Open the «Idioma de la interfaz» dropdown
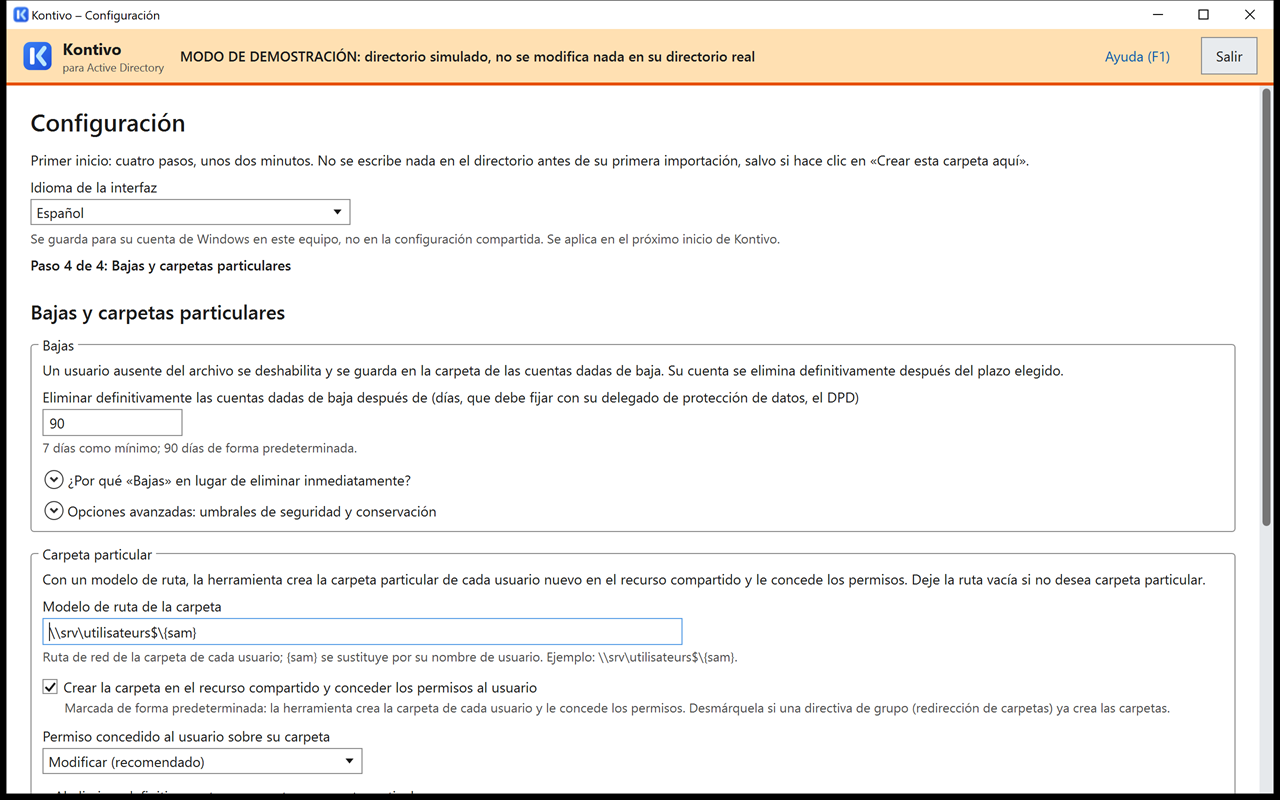Viewport: 1280px width, 800px height. 190,212
